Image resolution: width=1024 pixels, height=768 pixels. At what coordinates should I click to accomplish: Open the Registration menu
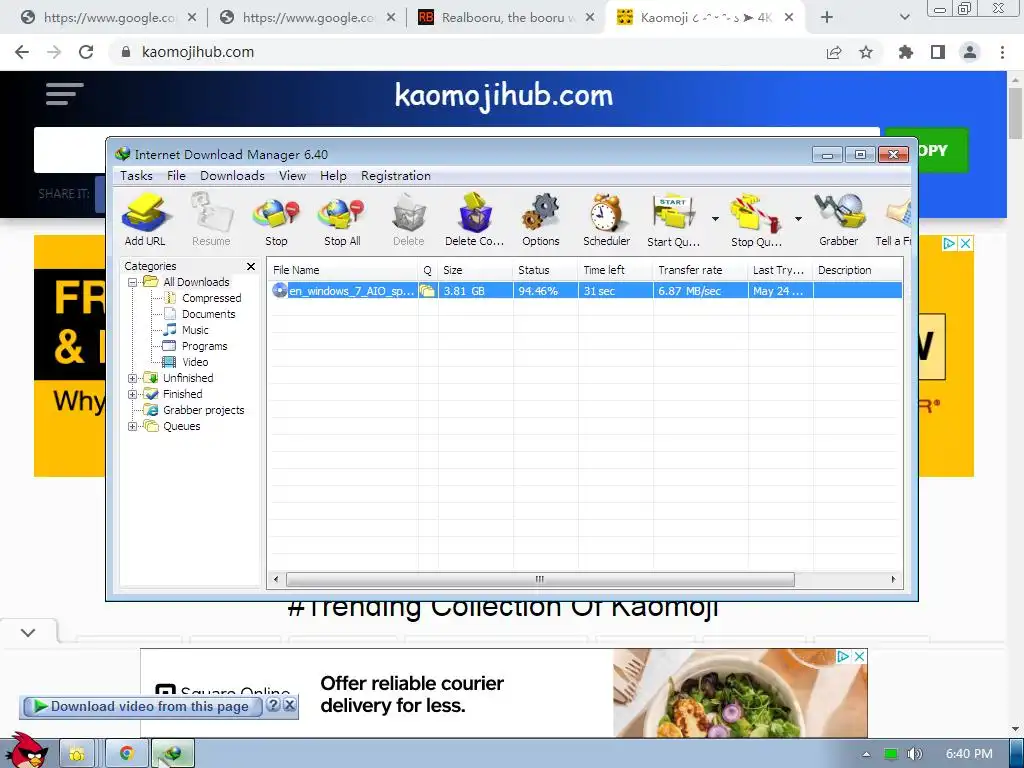[x=396, y=176]
